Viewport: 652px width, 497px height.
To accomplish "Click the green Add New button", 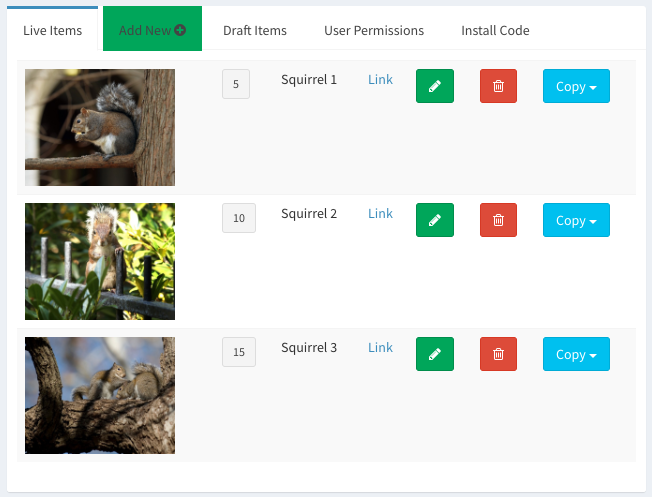I will [x=152, y=30].
